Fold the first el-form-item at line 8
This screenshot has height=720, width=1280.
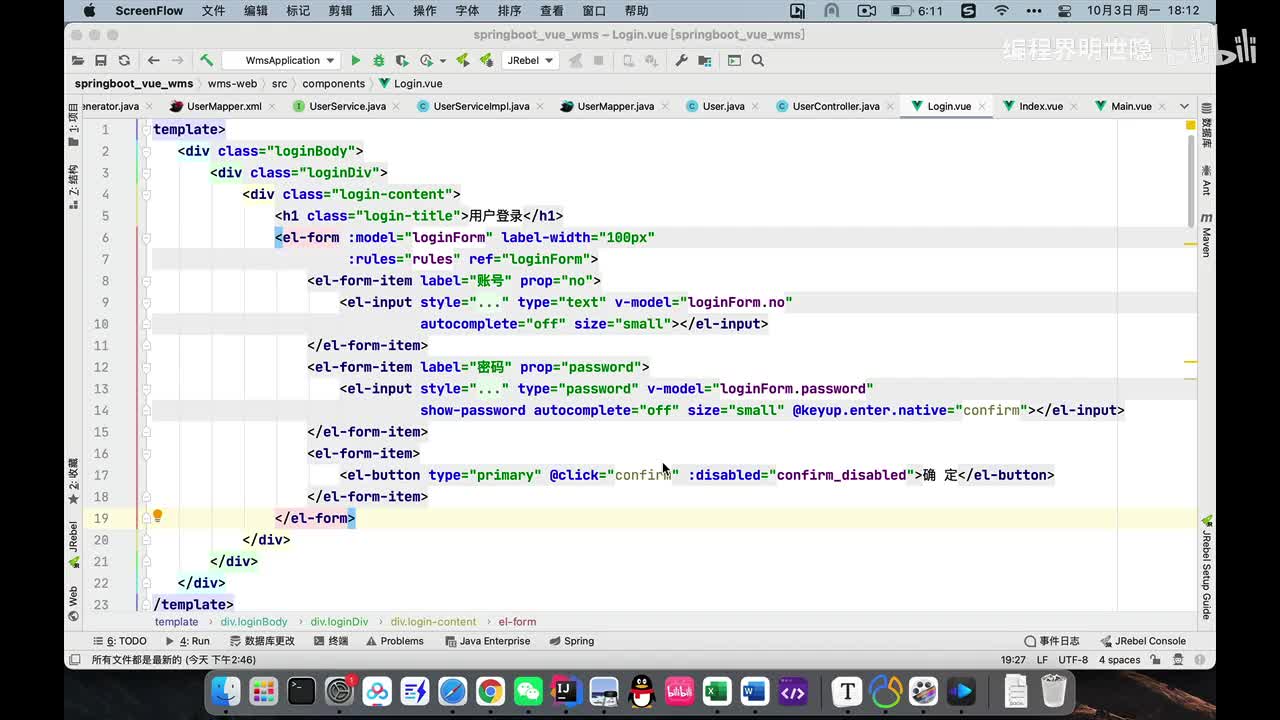click(x=146, y=281)
